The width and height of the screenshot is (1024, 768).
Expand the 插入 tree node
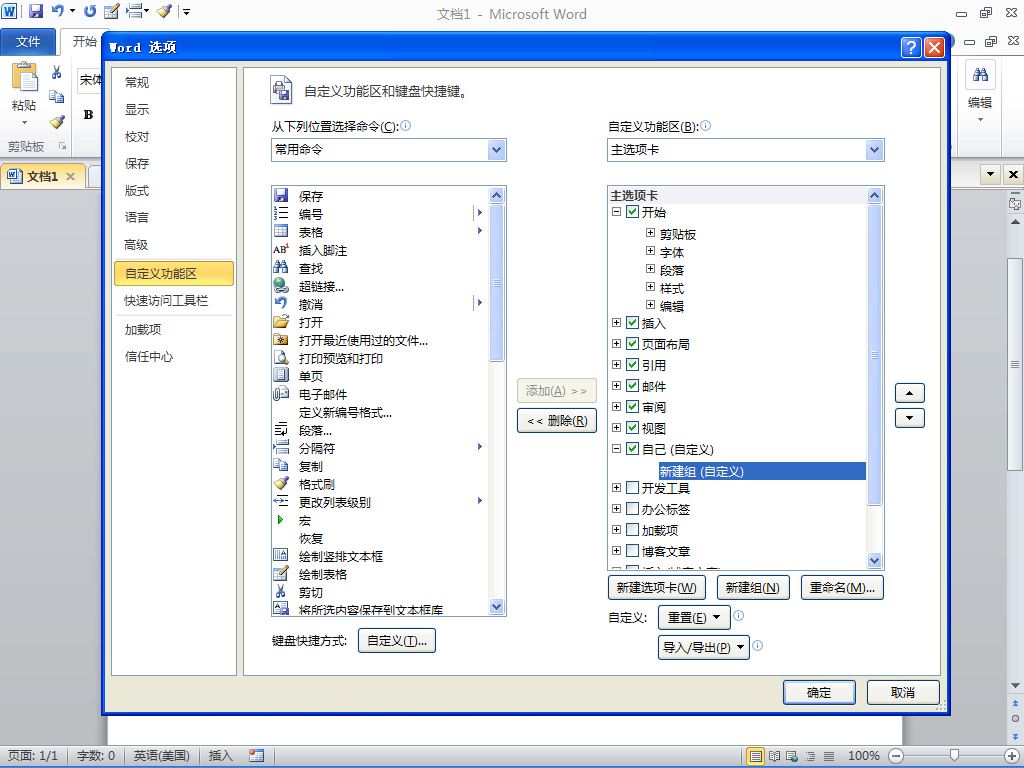(x=616, y=323)
